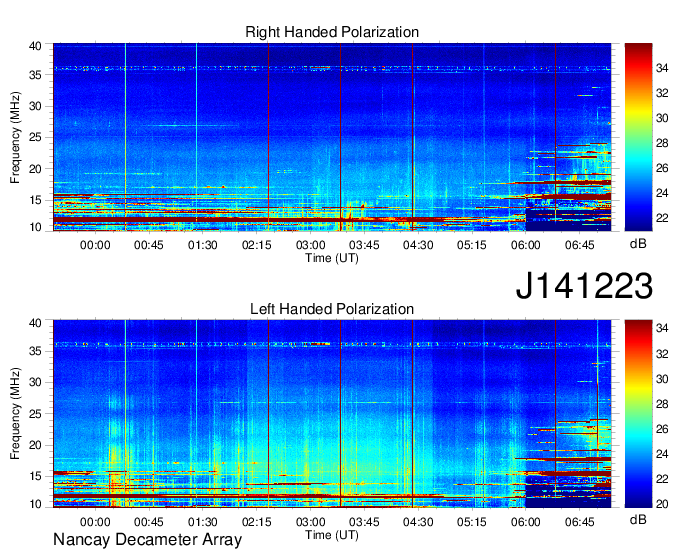This screenshot has width=680, height=552.
Task: Click "00:45" time tick under Right Handed plot
Action: (149, 245)
